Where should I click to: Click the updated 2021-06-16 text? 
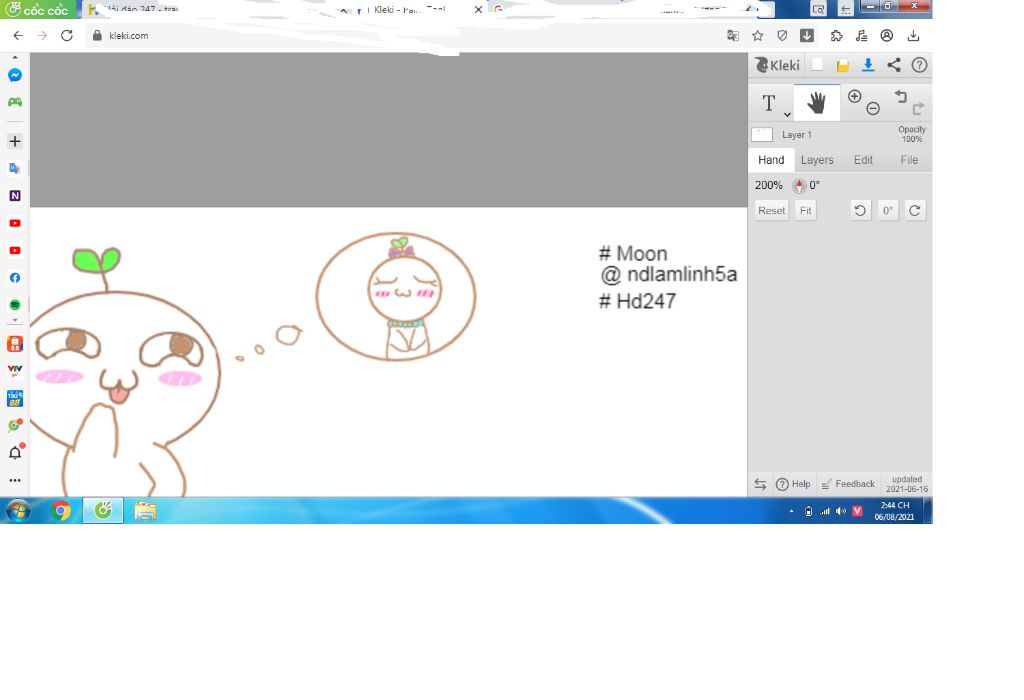click(906, 484)
